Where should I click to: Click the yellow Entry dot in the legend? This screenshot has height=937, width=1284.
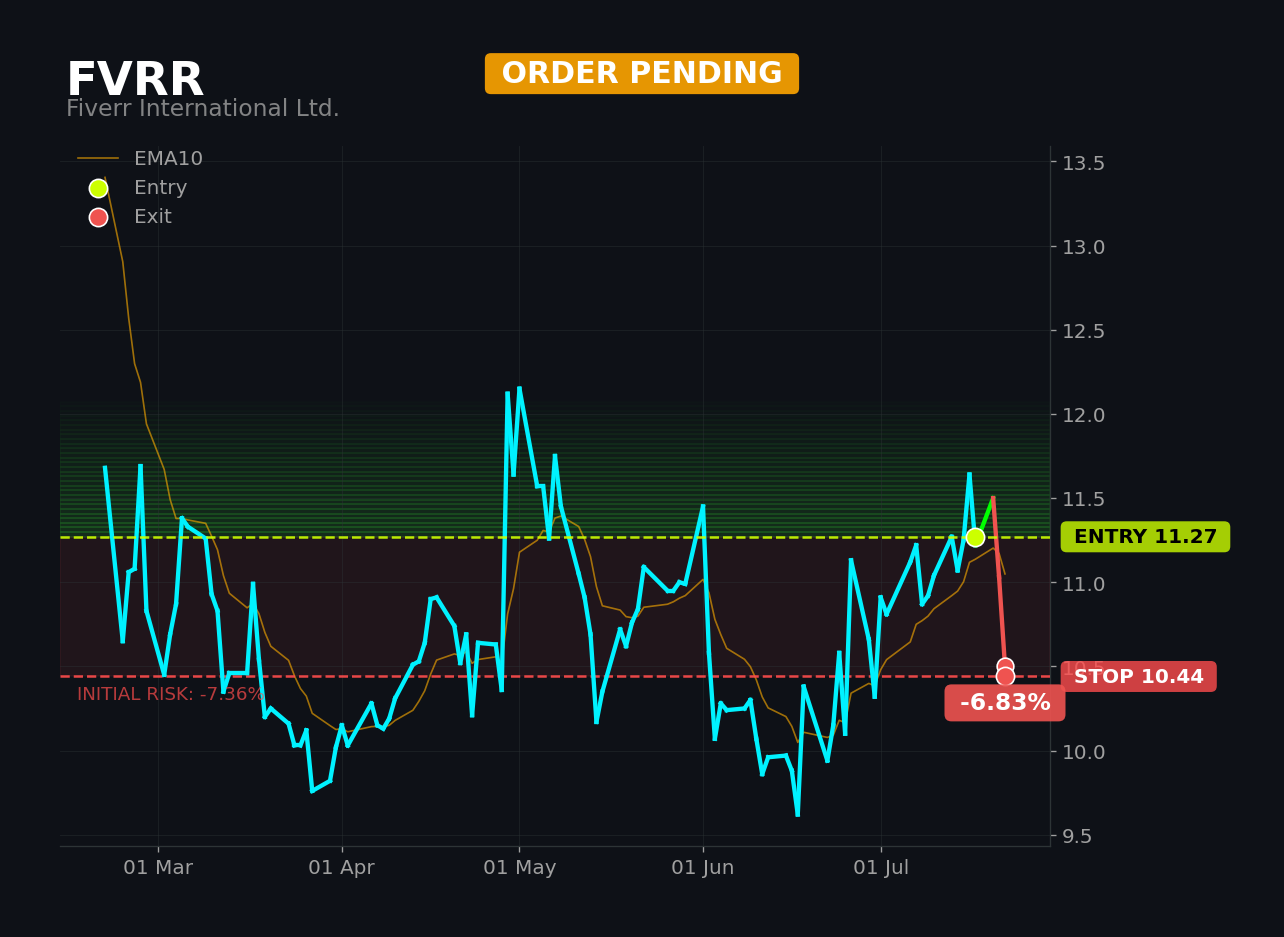[x=98, y=188]
